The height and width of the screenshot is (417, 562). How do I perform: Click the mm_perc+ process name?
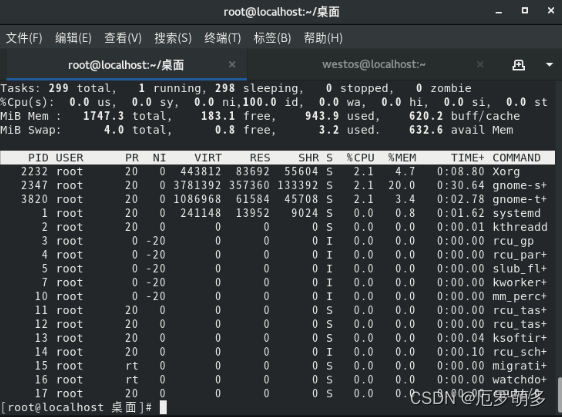519,297
